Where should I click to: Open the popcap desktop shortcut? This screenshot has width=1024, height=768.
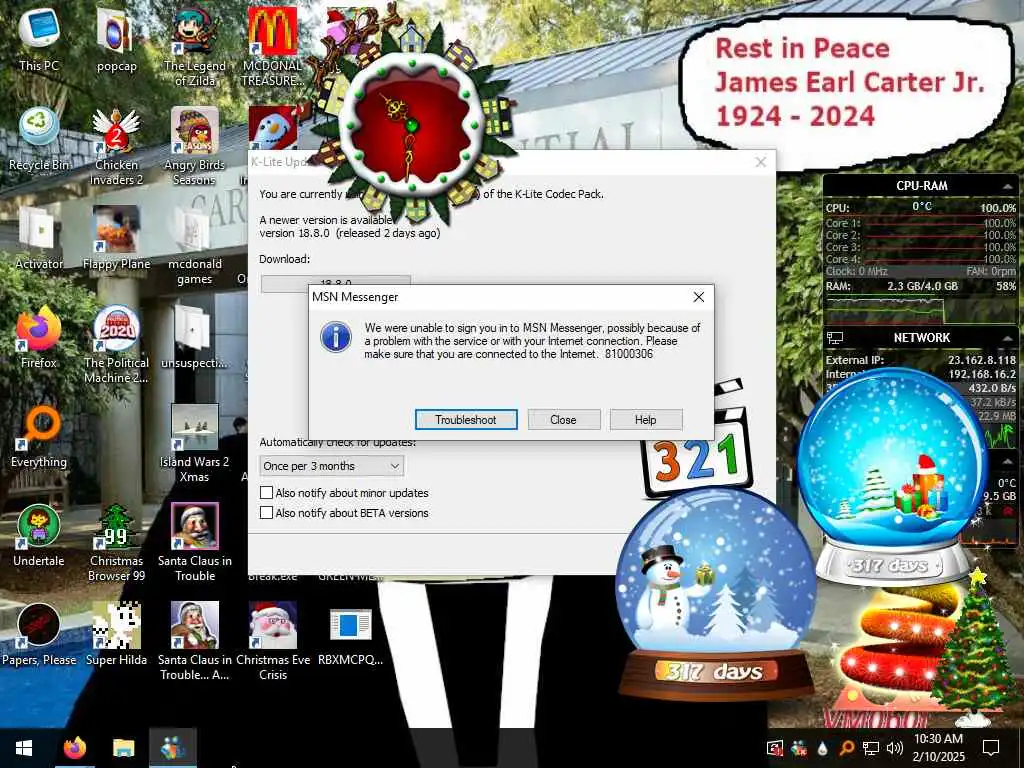[116, 39]
